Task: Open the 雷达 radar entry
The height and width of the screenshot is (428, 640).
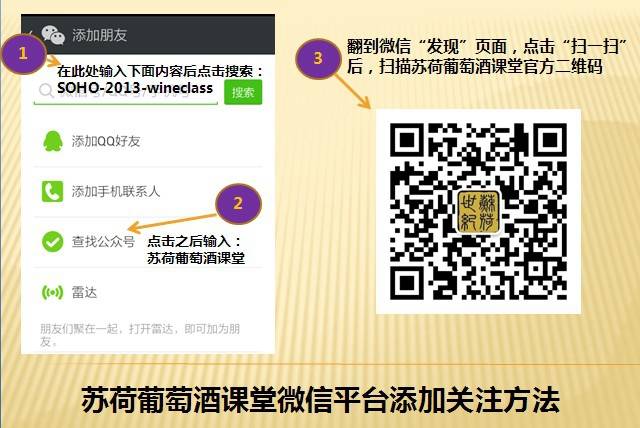Action: point(148,292)
